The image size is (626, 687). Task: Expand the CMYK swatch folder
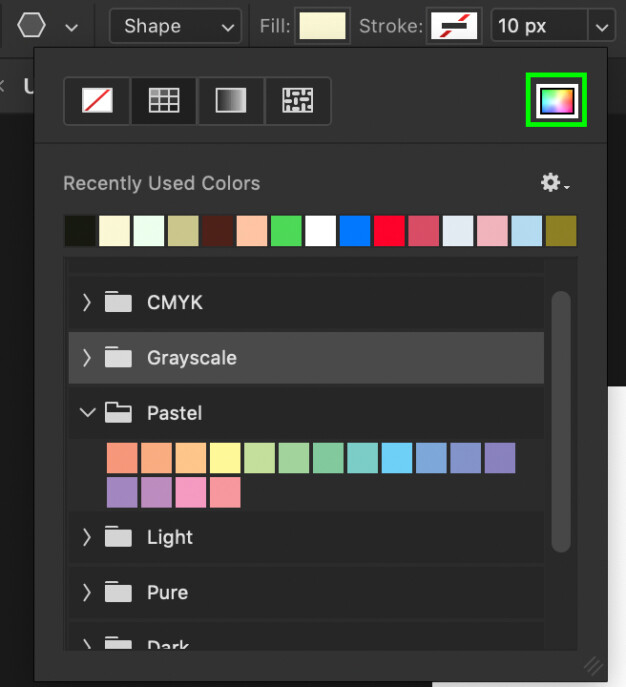point(87,302)
